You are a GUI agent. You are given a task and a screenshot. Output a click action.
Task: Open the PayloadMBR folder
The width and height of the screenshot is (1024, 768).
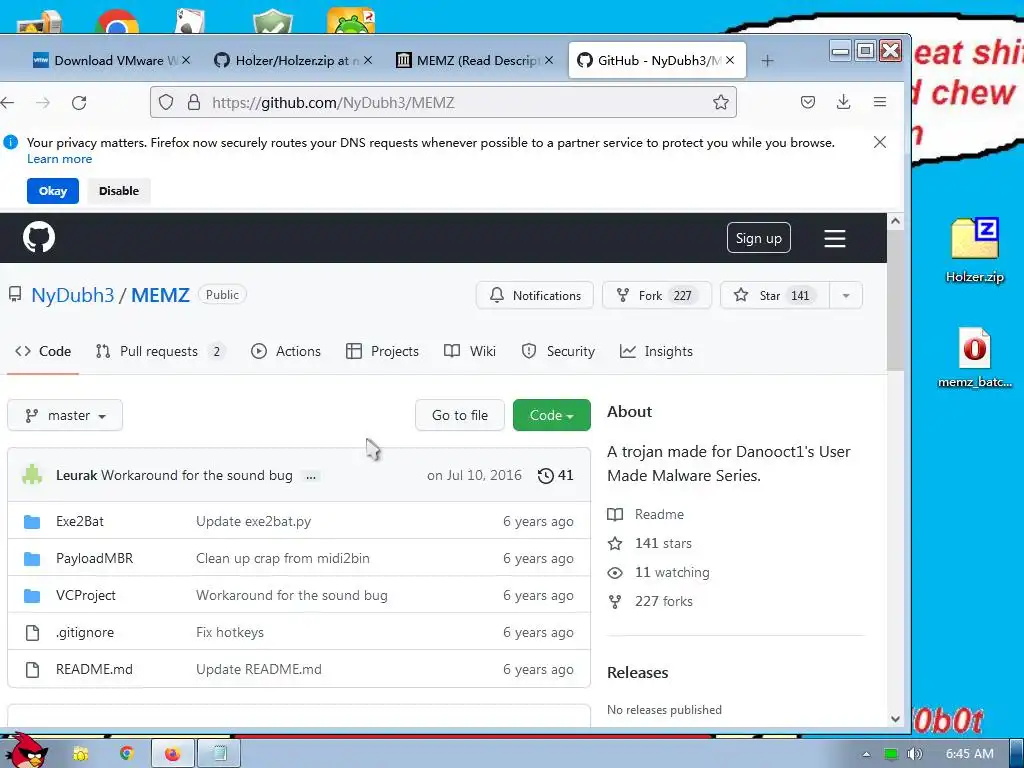95,558
